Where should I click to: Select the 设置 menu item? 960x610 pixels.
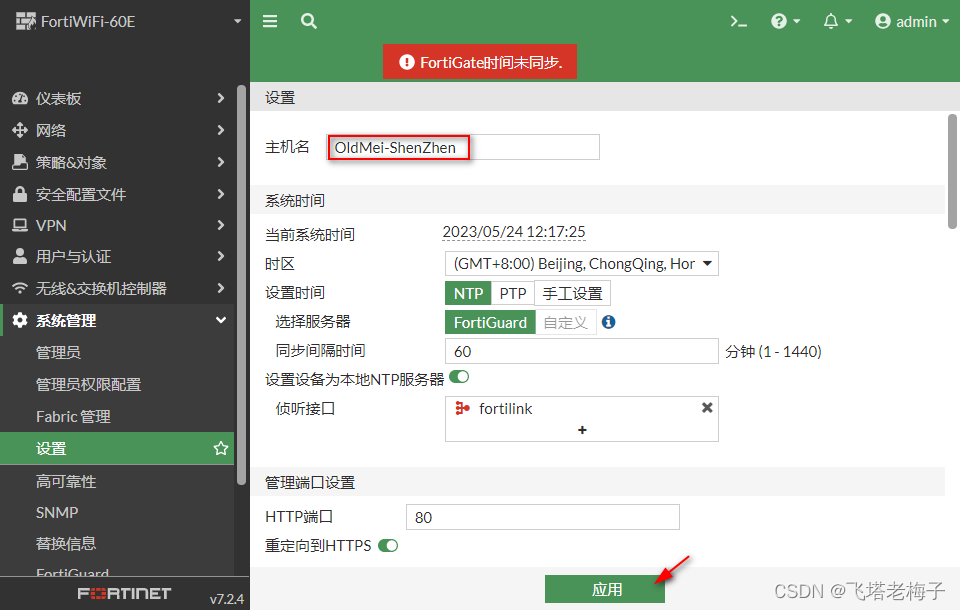[x=117, y=448]
